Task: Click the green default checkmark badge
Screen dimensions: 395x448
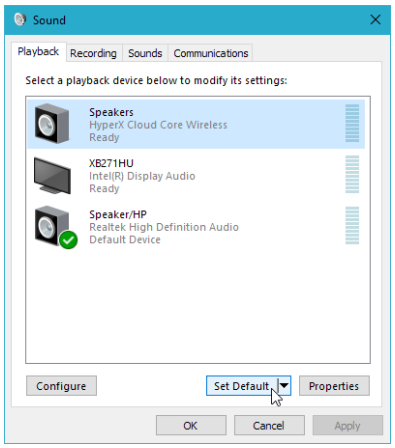Action: pos(68,240)
